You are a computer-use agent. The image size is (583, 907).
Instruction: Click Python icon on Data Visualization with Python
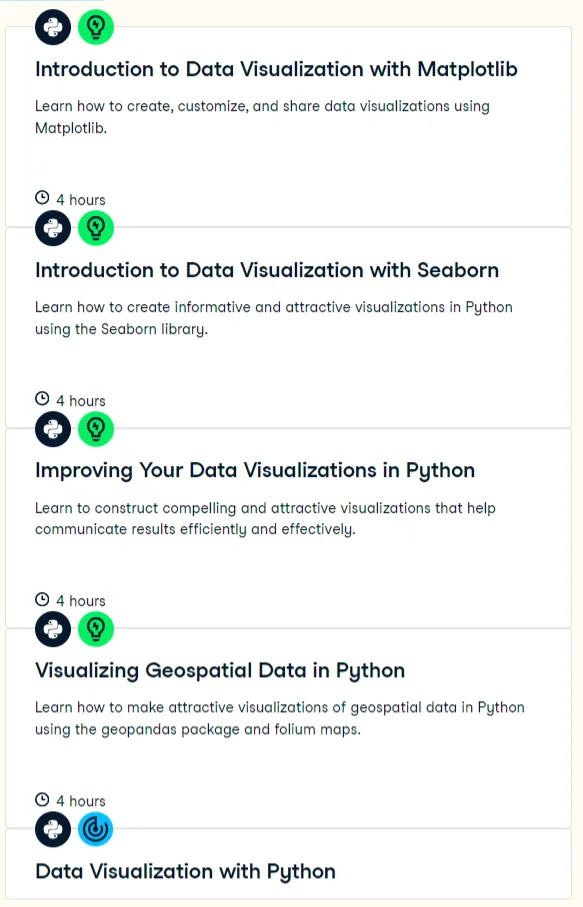[53, 829]
